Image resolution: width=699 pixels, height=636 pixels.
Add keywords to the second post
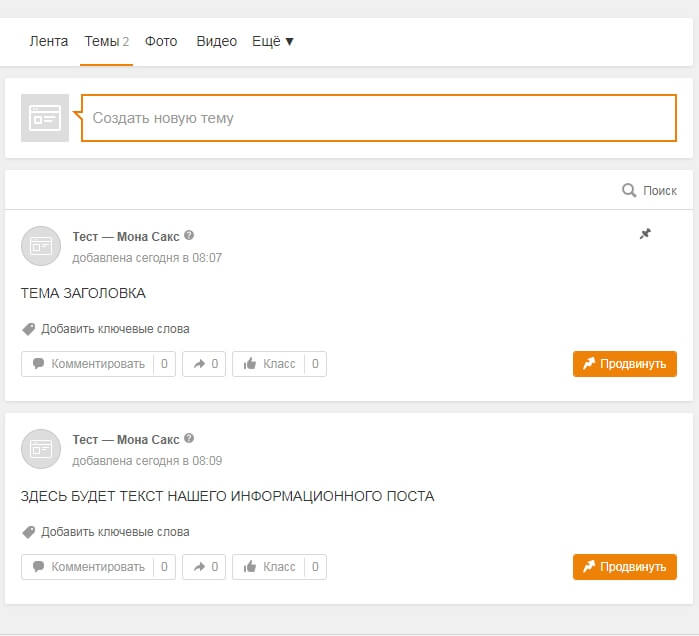[x=114, y=532]
